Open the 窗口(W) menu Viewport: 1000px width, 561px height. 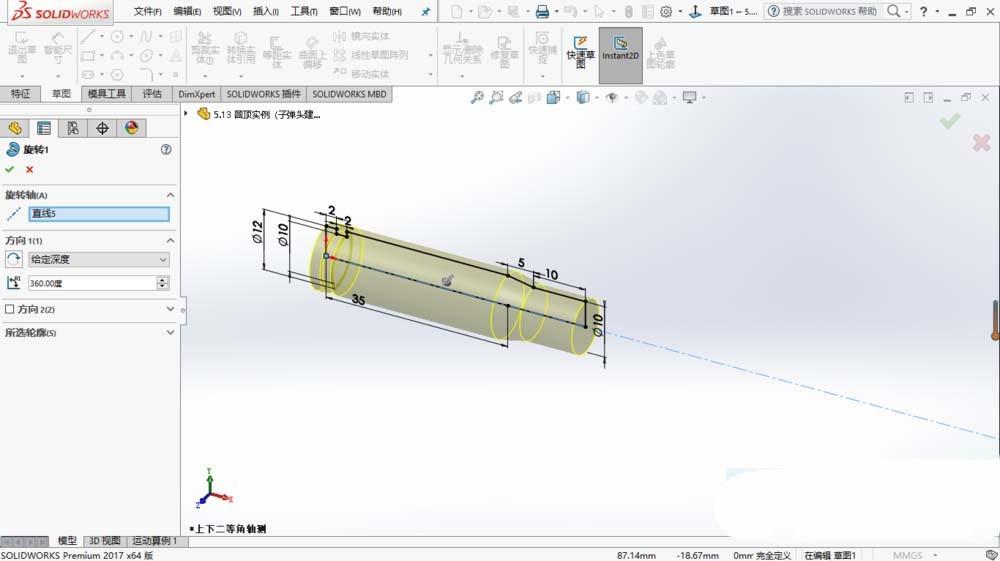tap(344, 11)
